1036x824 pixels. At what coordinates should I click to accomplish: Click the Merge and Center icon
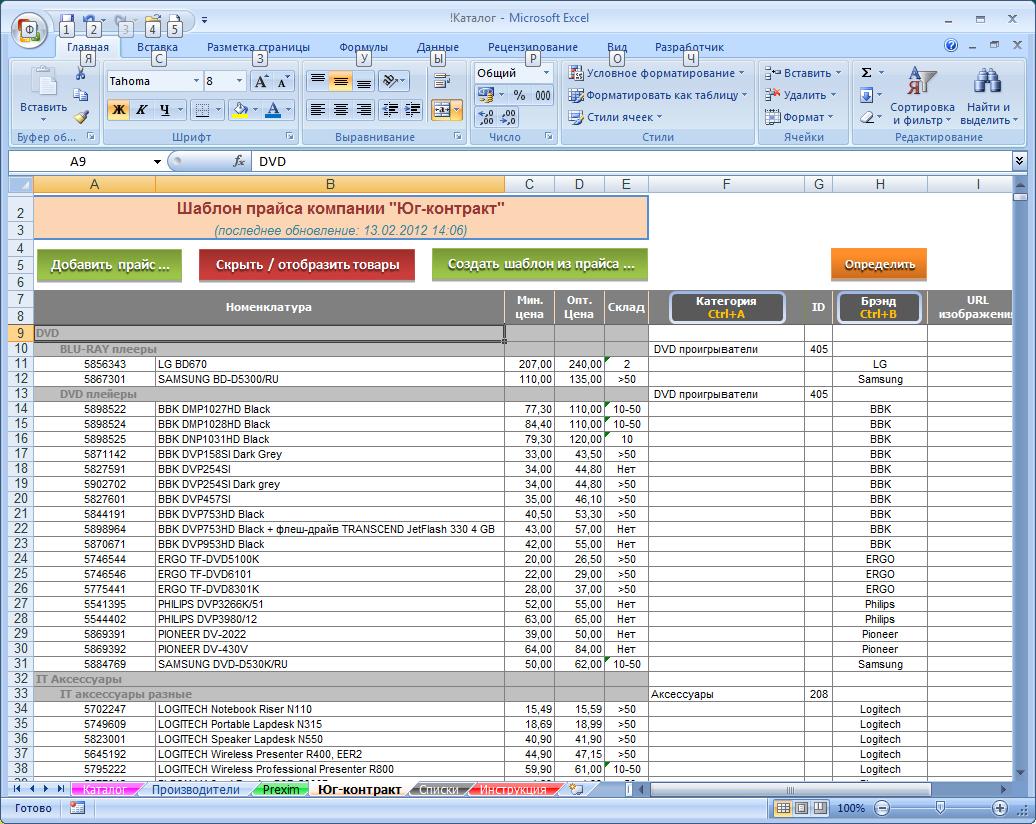coord(441,110)
